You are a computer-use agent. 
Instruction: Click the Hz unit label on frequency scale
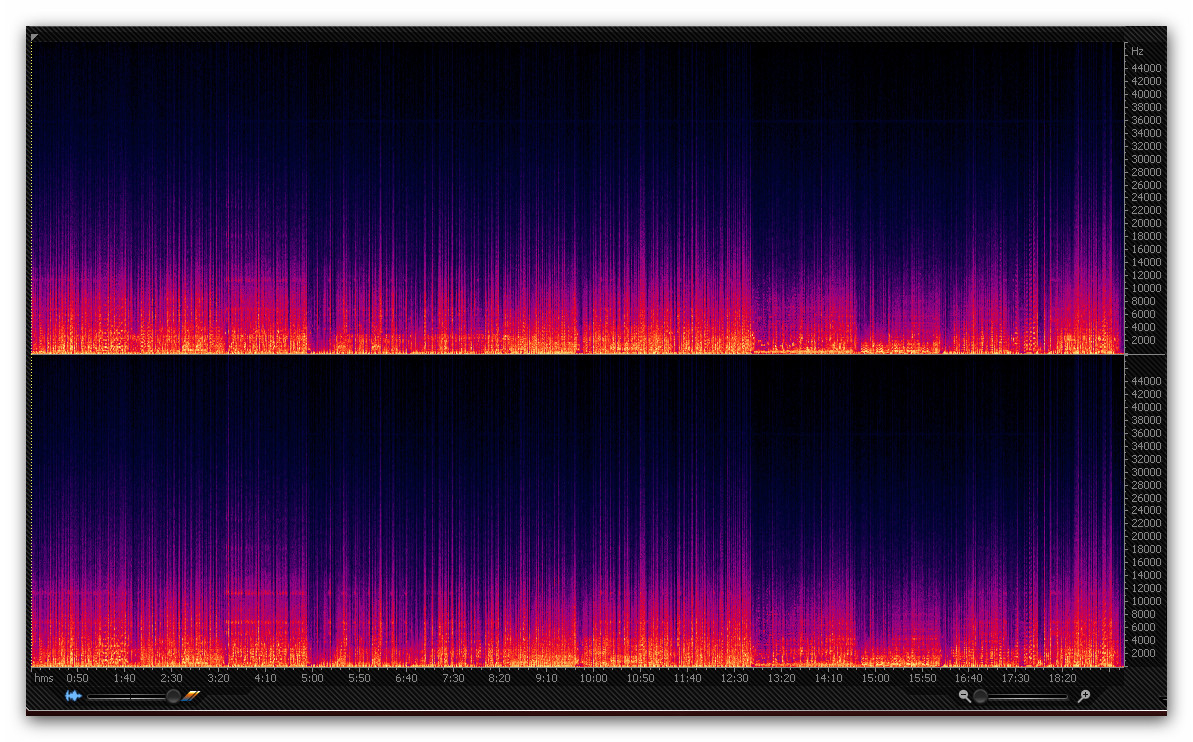pyautogui.click(x=1137, y=52)
